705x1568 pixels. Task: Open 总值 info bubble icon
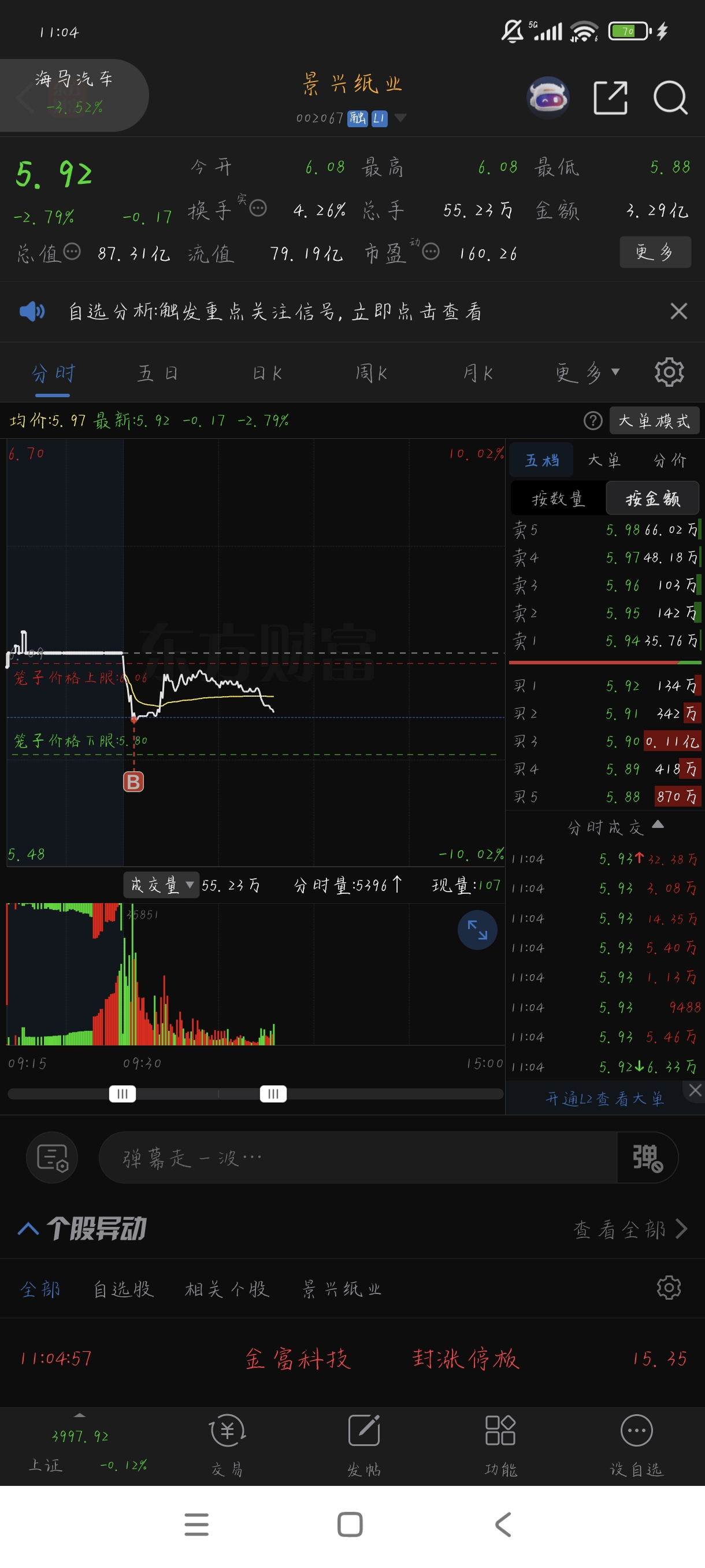[x=72, y=251]
